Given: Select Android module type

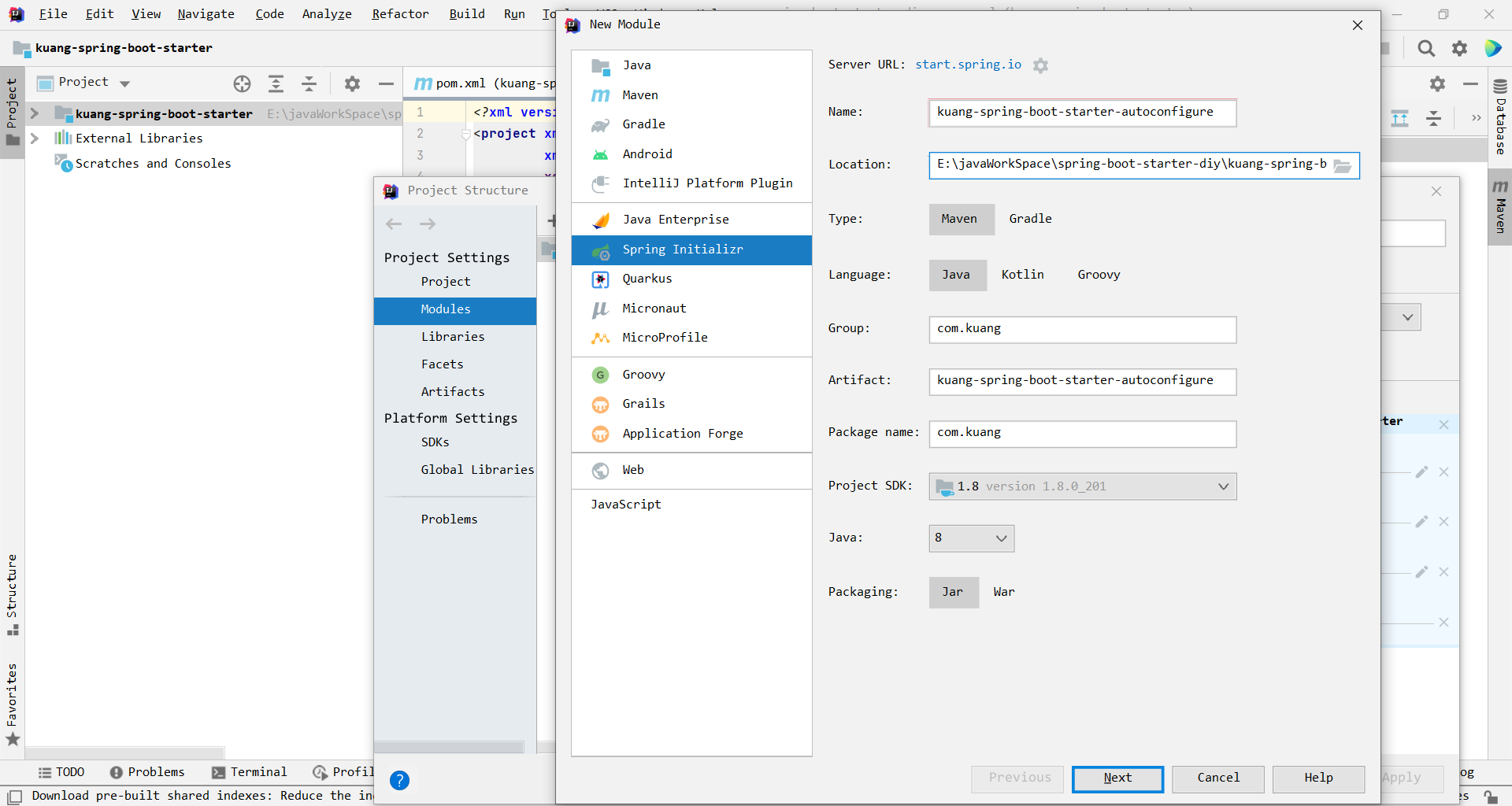Looking at the screenshot, I should 691,154.
